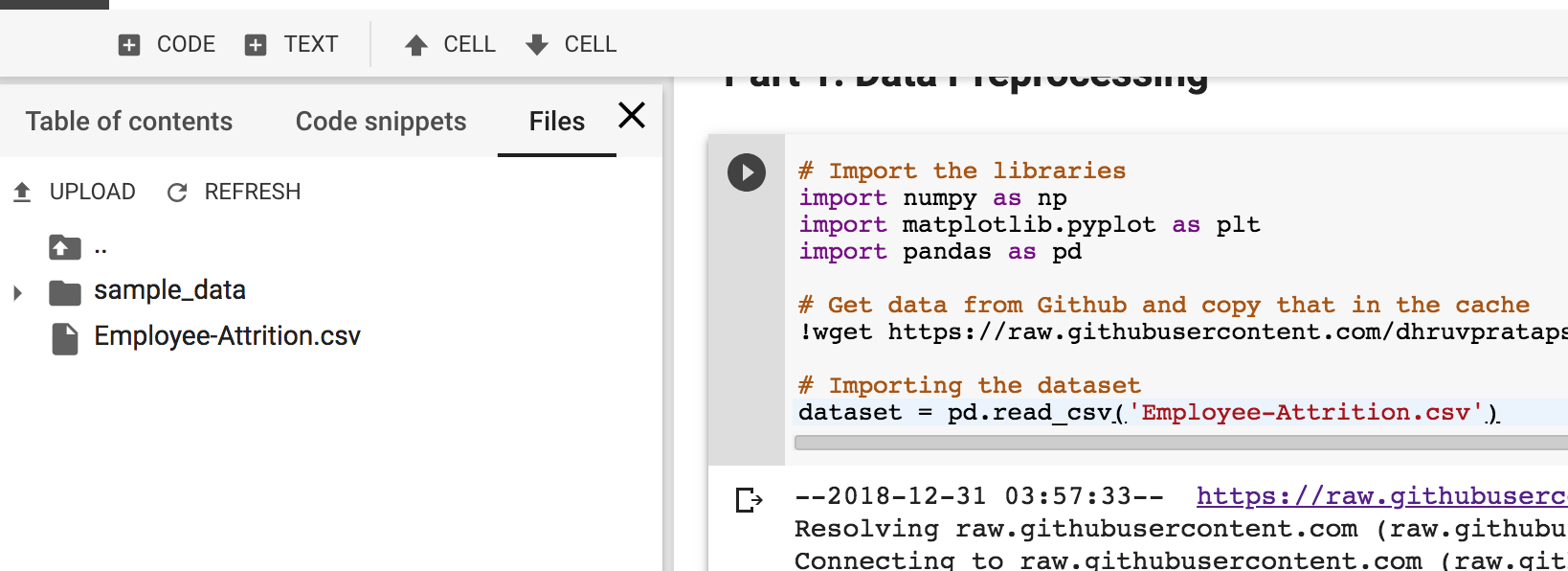Click the cell output toggle icon
This screenshot has width=1568, height=571.
749,499
